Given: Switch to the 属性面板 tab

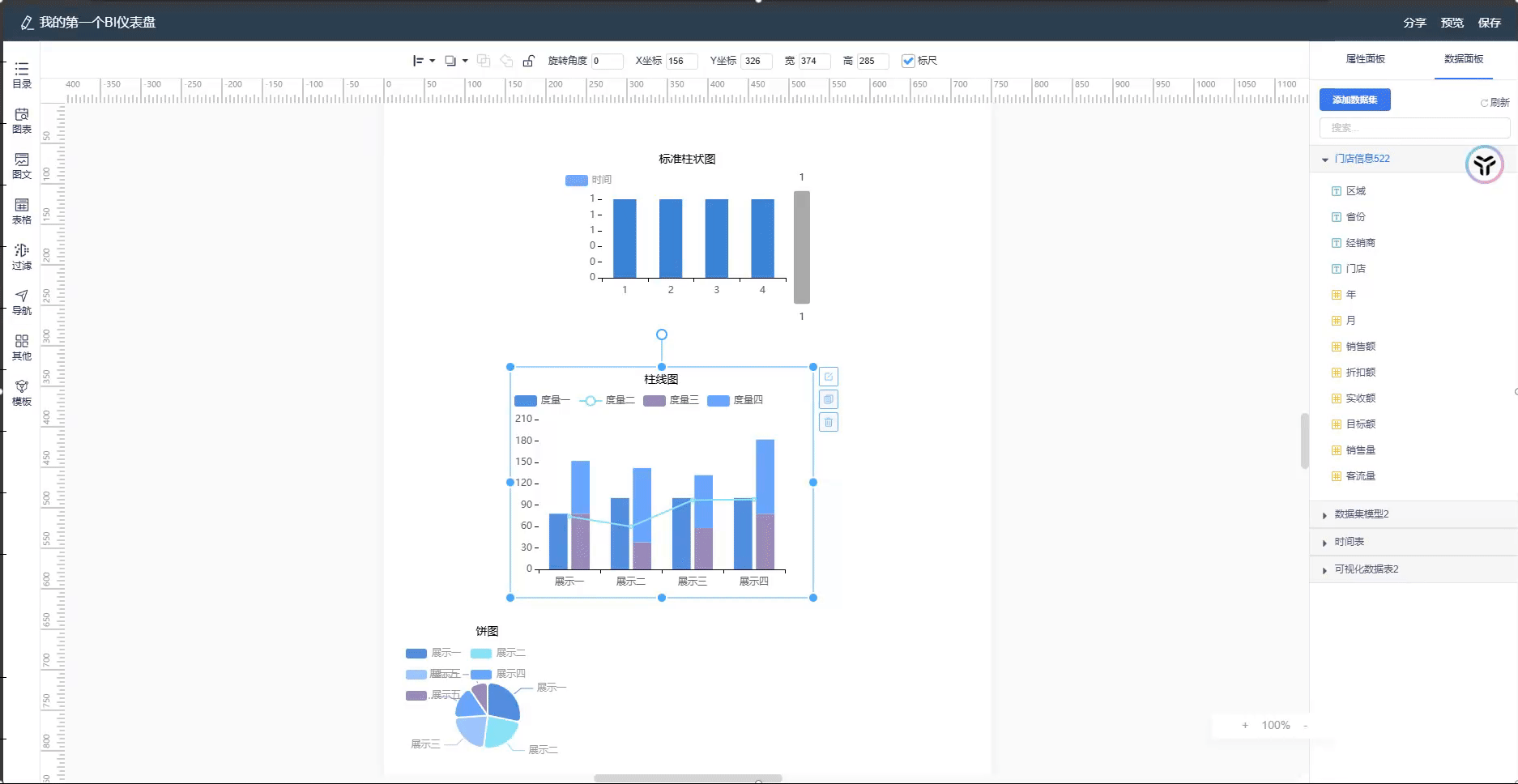Looking at the screenshot, I should tap(1366, 59).
